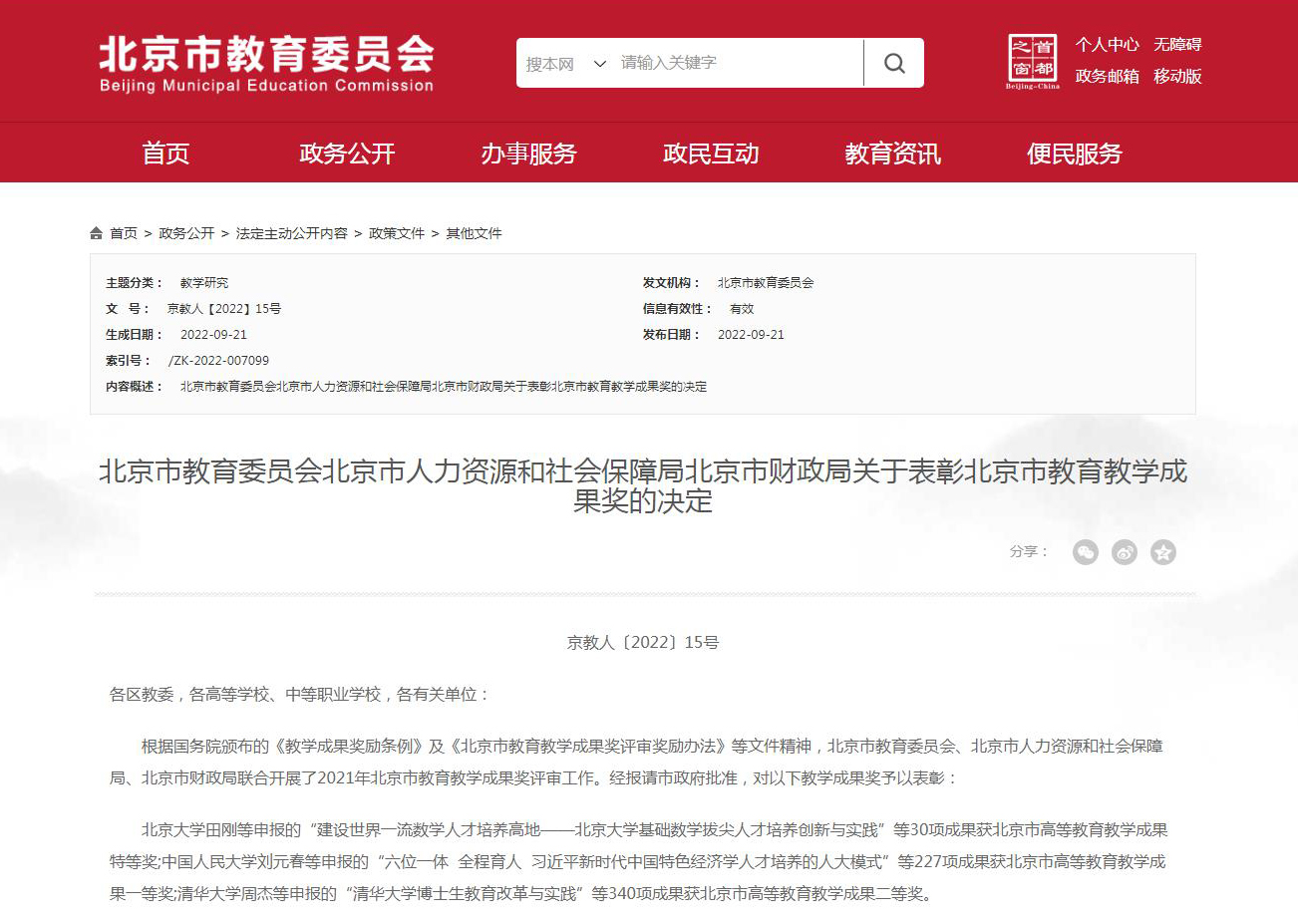The height and width of the screenshot is (924, 1298).
Task: Click the magnifier search icon
Action: (894, 64)
